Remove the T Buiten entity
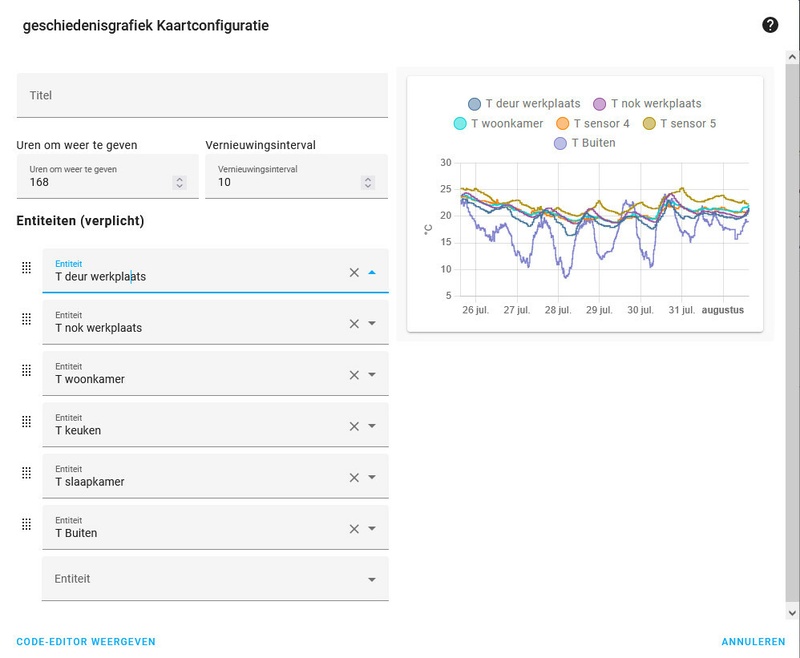 coord(354,529)
